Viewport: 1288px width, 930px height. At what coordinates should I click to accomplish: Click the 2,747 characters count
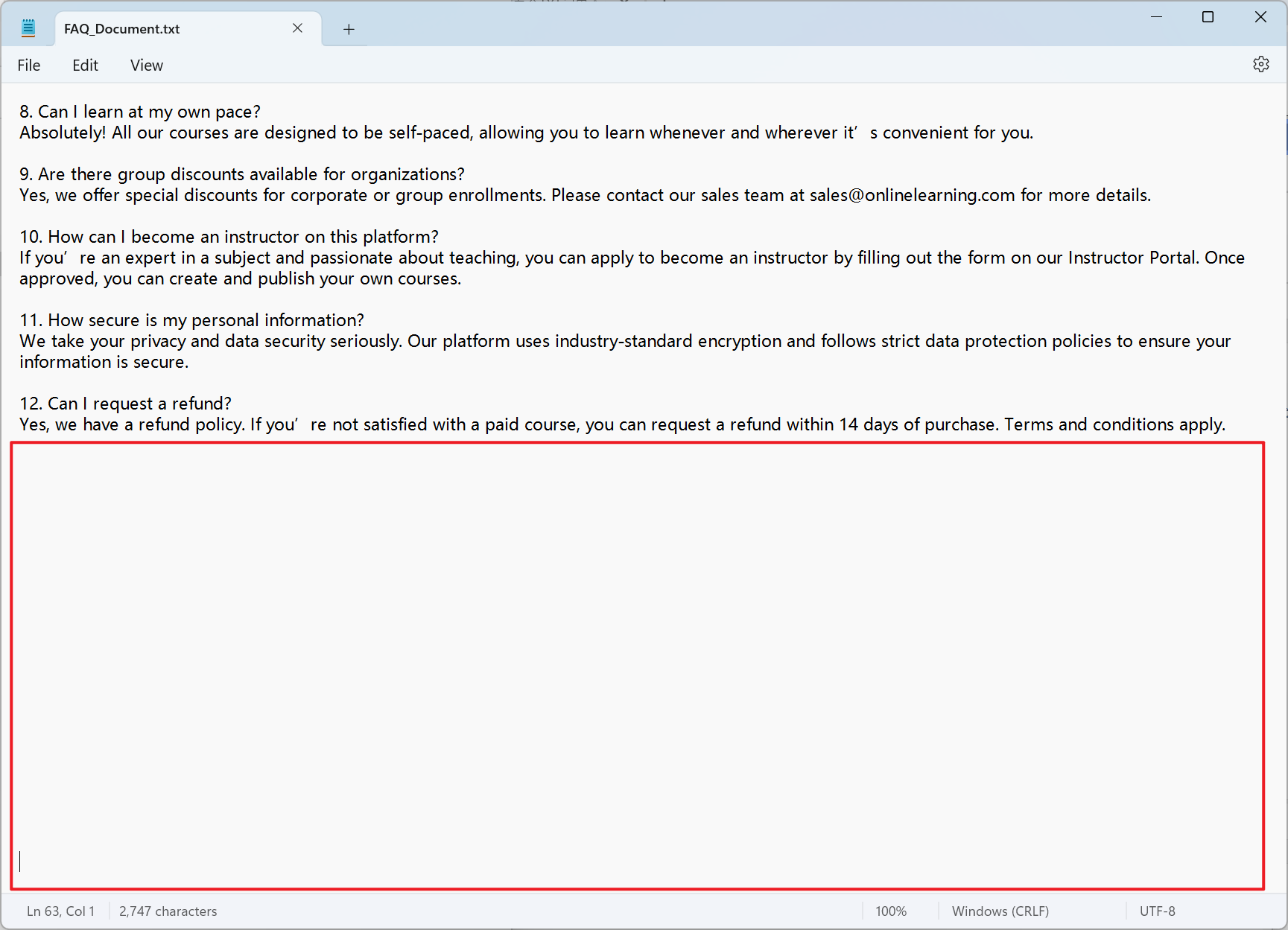coord(168,911)
